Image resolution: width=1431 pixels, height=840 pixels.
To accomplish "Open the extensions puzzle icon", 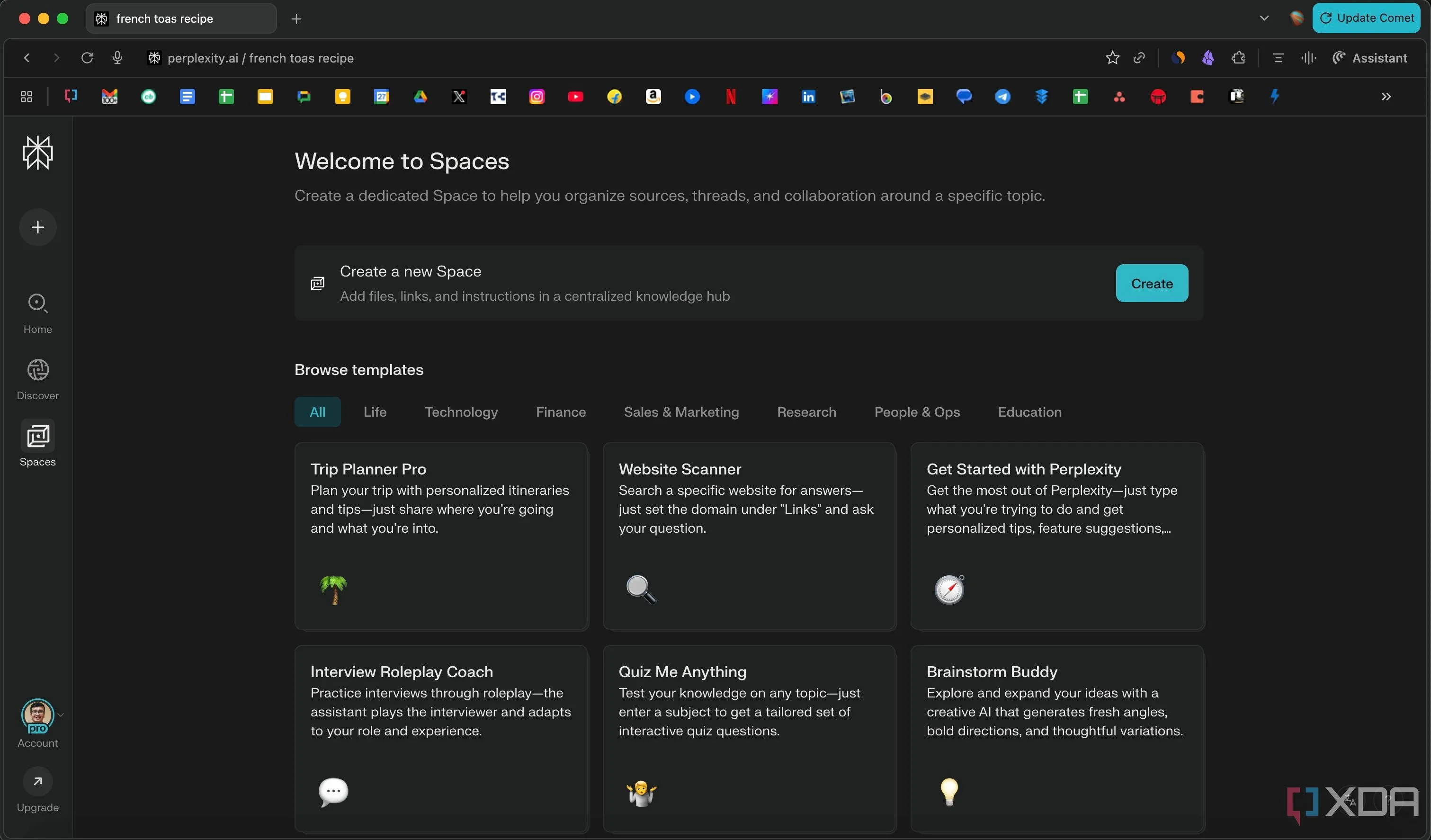I will coord(1238,58).
